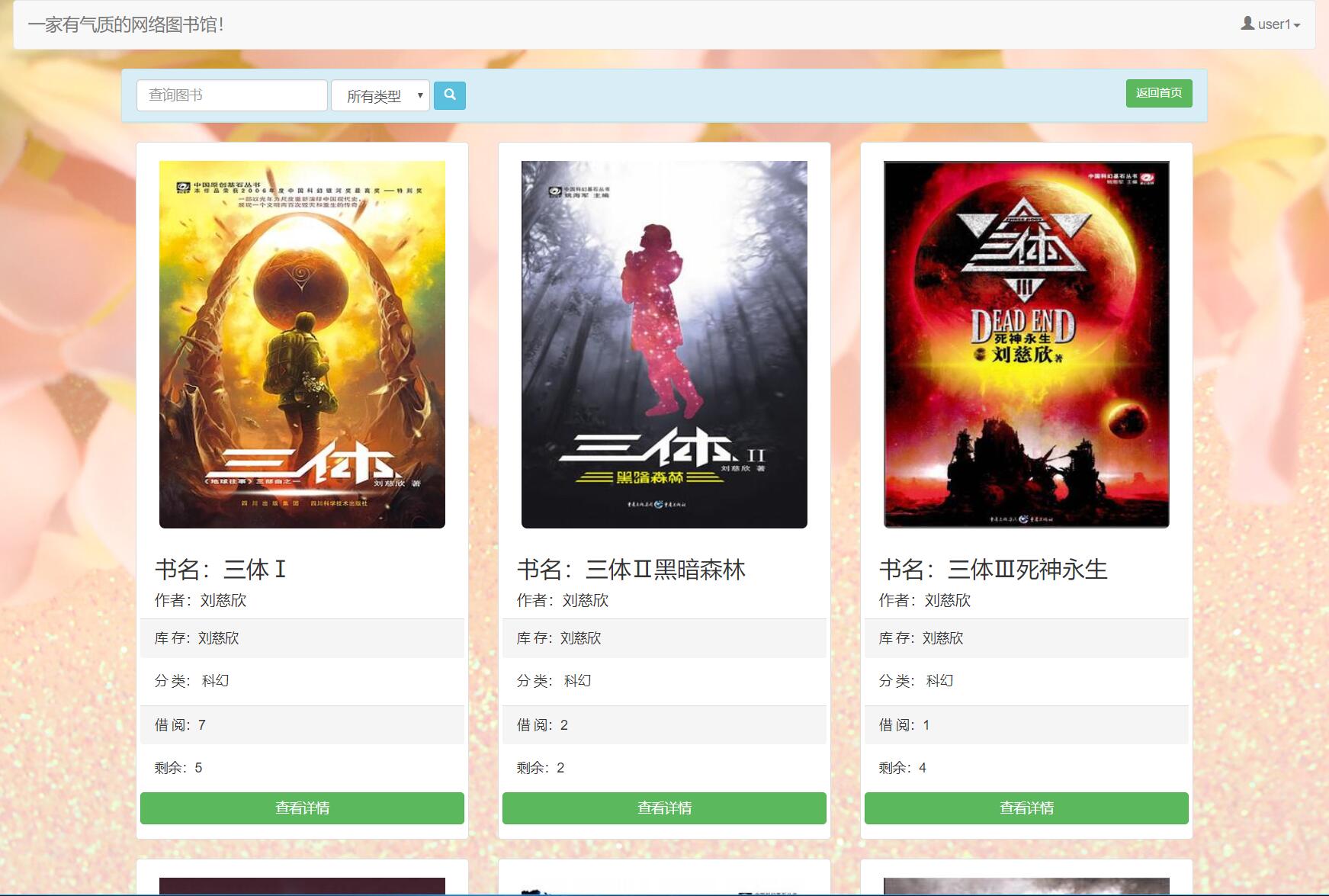The width and height of the screenshot is (1329, 896).
Task: Open the user1 account dropdown
Action: (1270, 24)
